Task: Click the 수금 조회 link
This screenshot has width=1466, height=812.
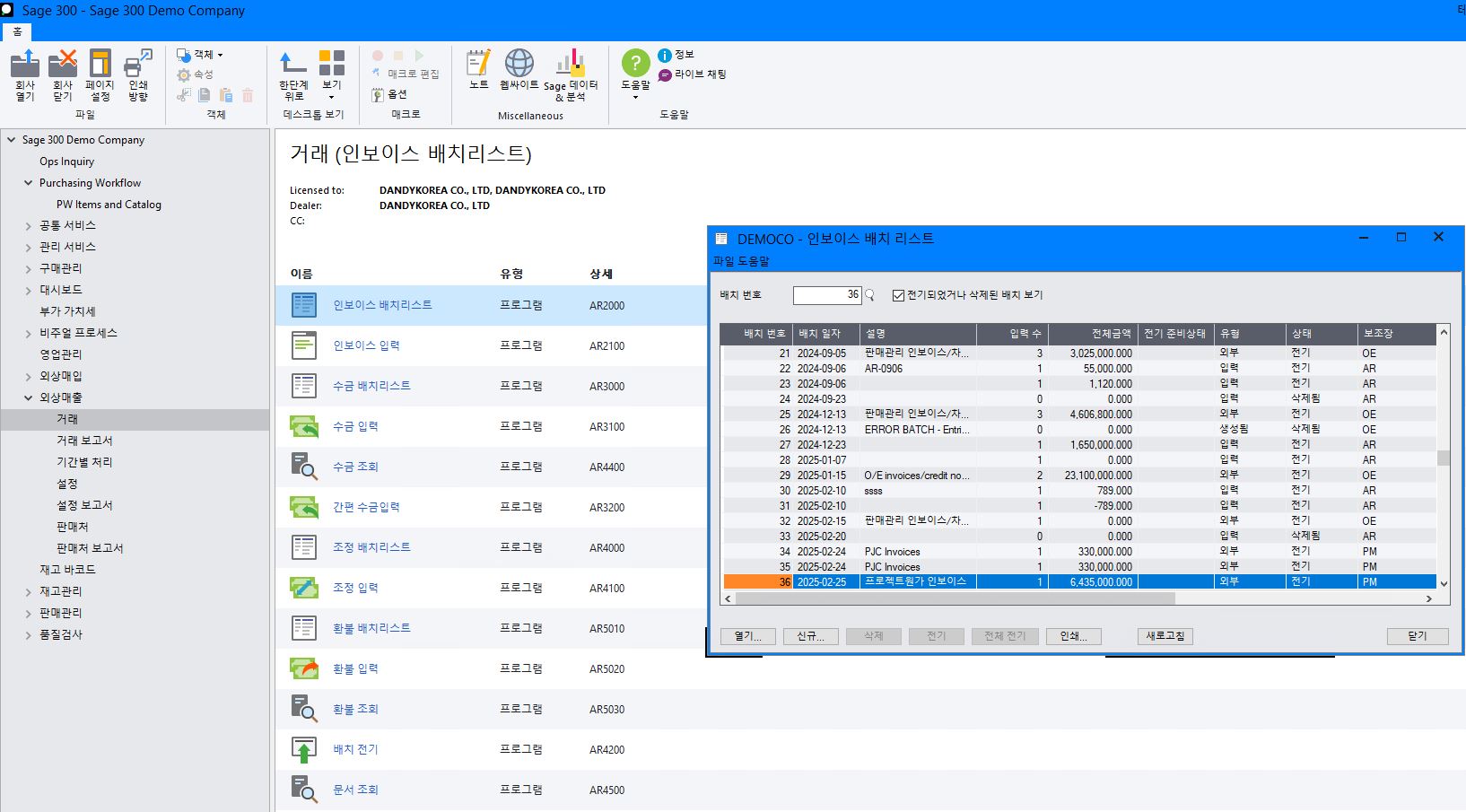Action: pyautogui.click(x=355, y=467)
